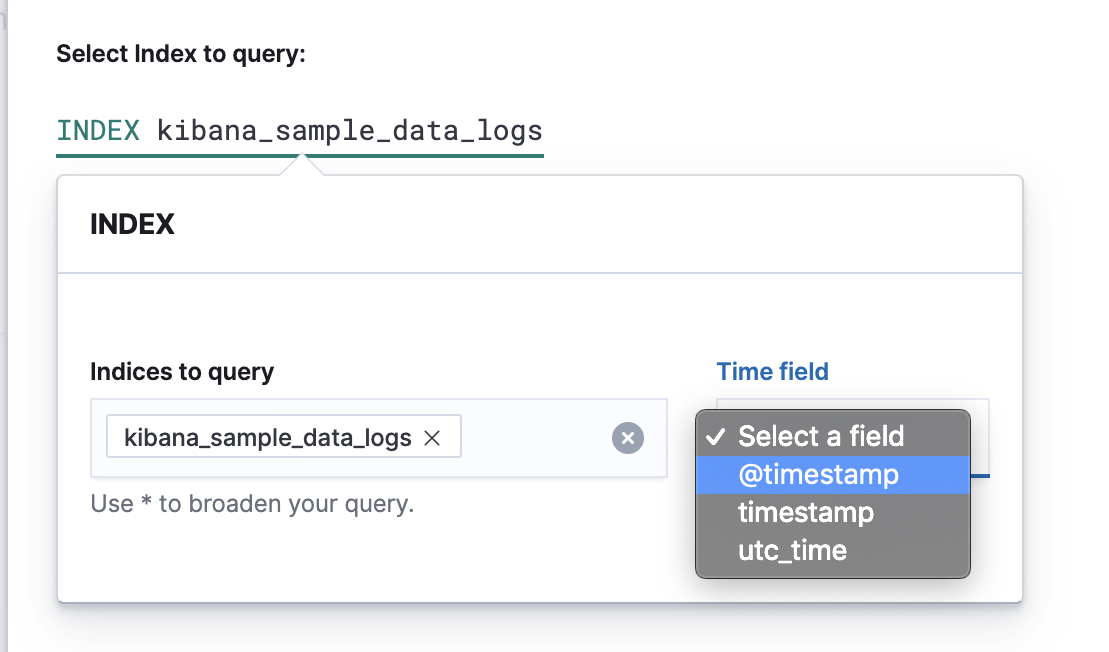
Task: Click the Time field label
Action: [772, 372]
